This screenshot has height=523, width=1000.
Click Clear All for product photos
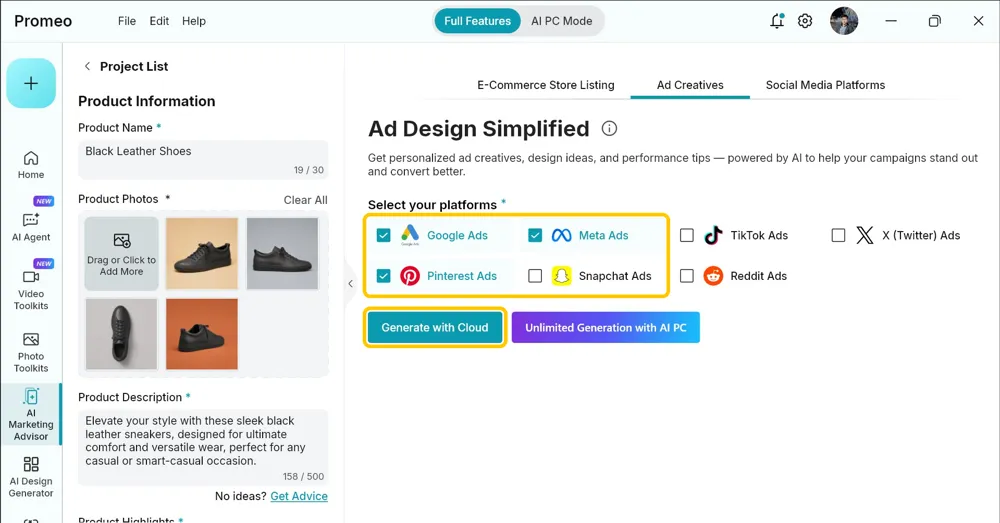305,200
